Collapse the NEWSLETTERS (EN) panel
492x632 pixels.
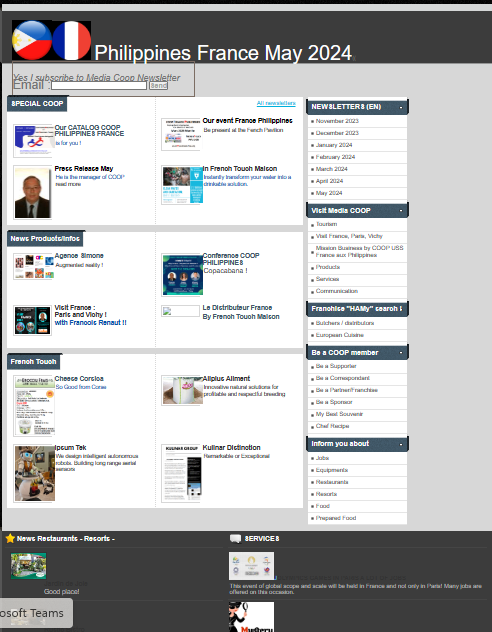pos(401,107)
